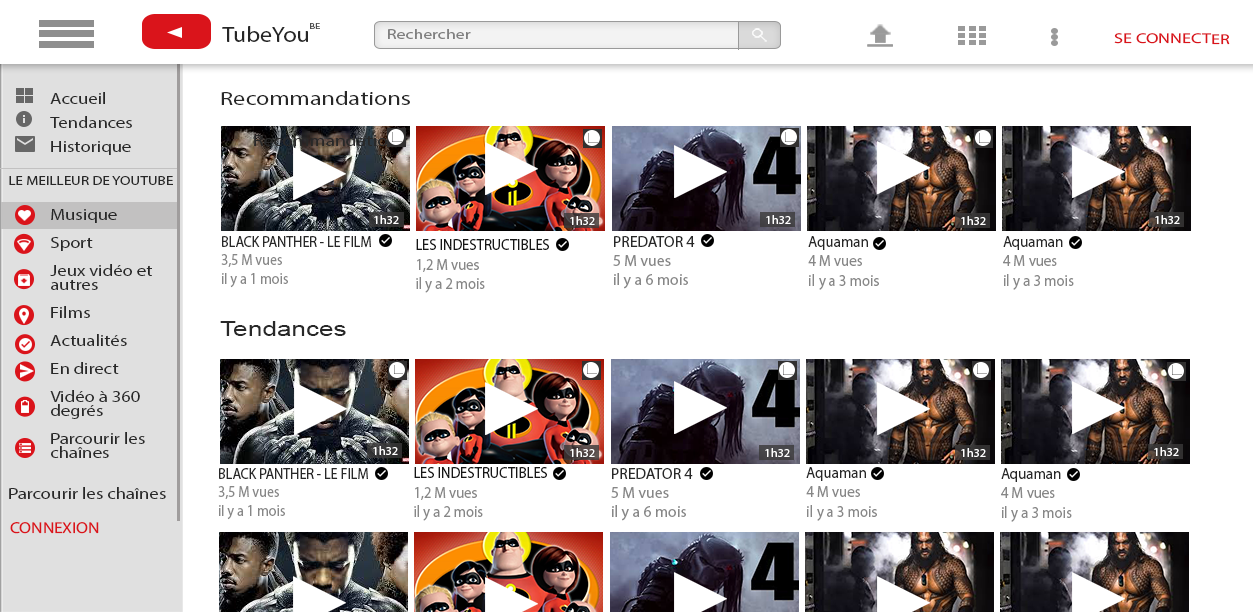
Task: Click watch-later clock on Recommandations Predator 4 thumbnail
Action: [x=789, y=137]
